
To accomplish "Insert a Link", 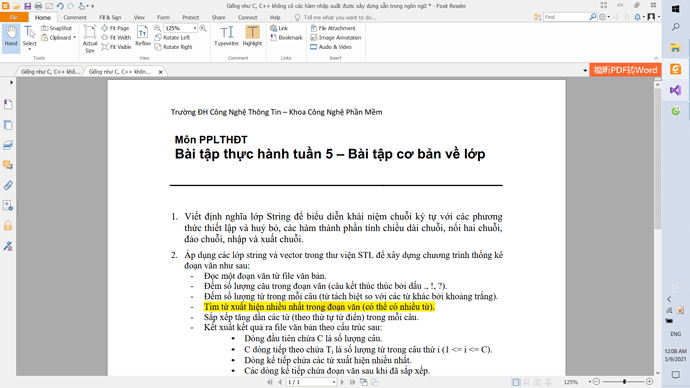I will pyautogui.click(x=279, y=28).
